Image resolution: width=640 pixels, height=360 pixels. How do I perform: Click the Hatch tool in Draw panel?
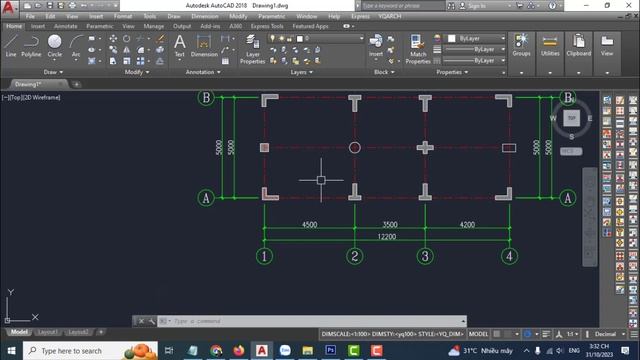click(92, 61)
